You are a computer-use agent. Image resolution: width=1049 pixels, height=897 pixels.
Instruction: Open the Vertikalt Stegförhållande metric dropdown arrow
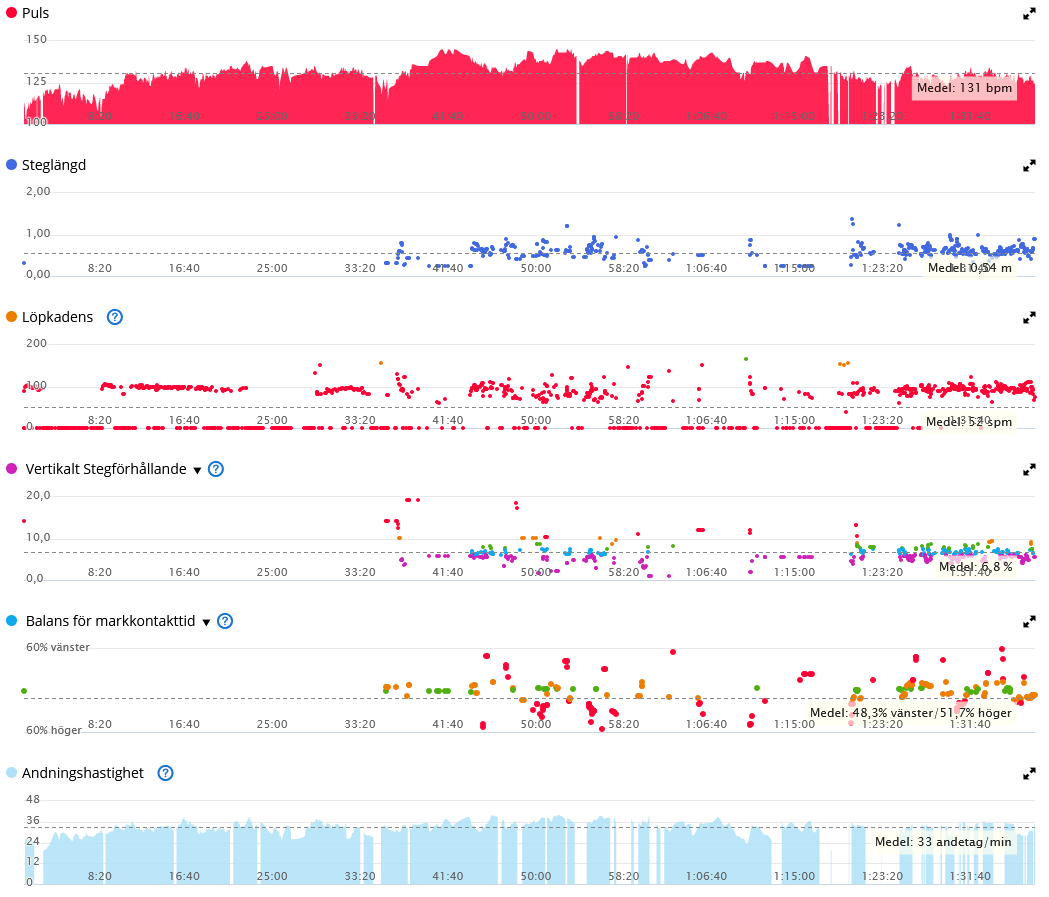pos(197,470)
